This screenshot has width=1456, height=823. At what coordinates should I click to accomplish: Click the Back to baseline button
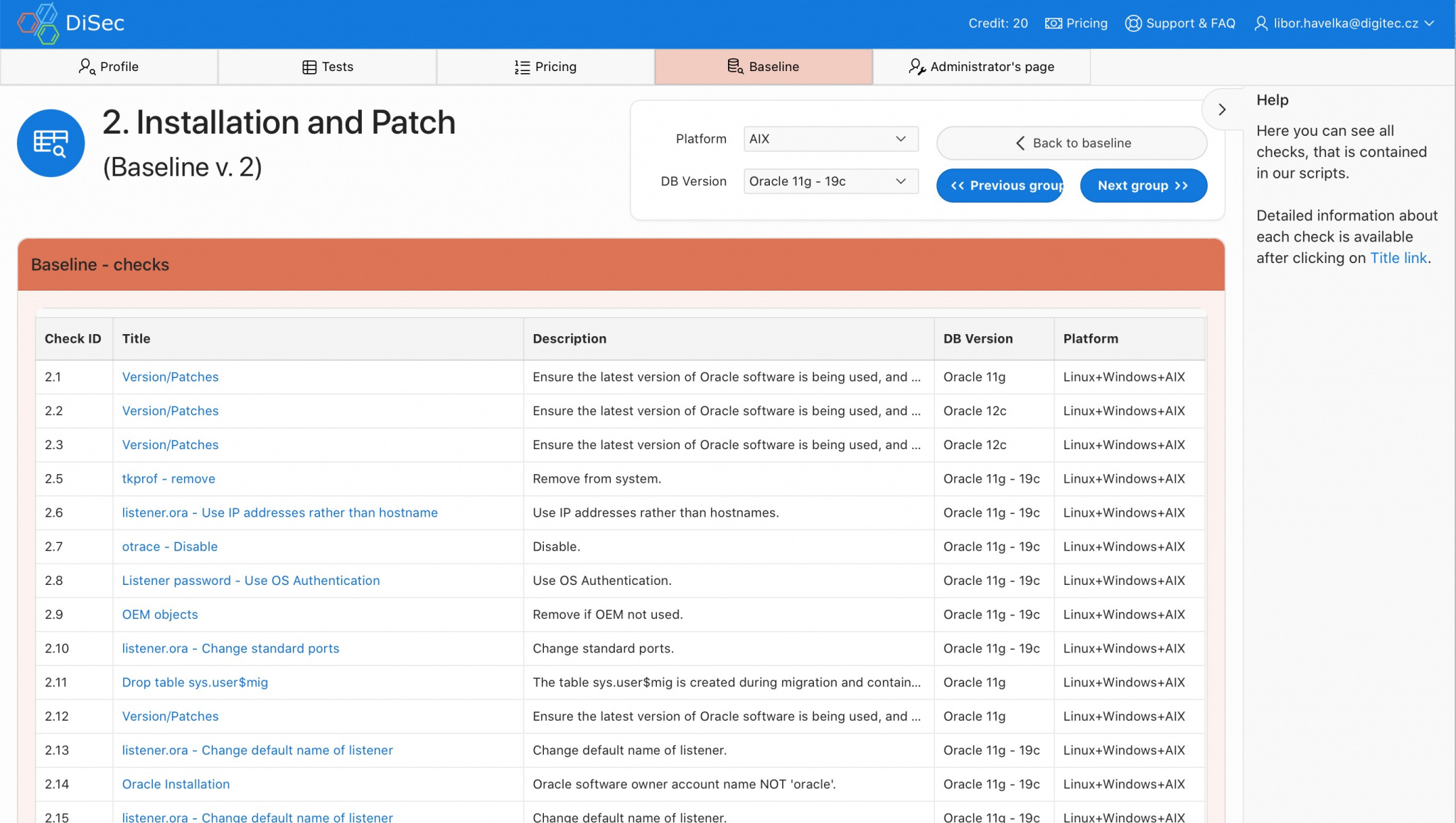coord(1071,143)
